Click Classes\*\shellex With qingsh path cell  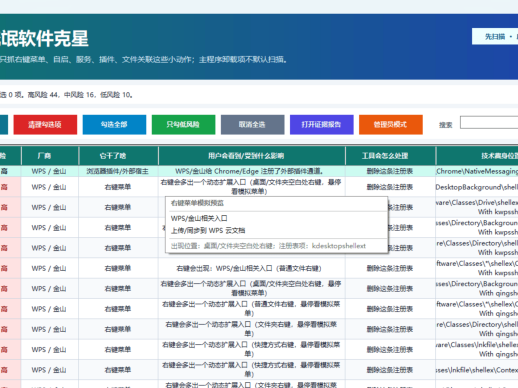(x=477, y=309)
